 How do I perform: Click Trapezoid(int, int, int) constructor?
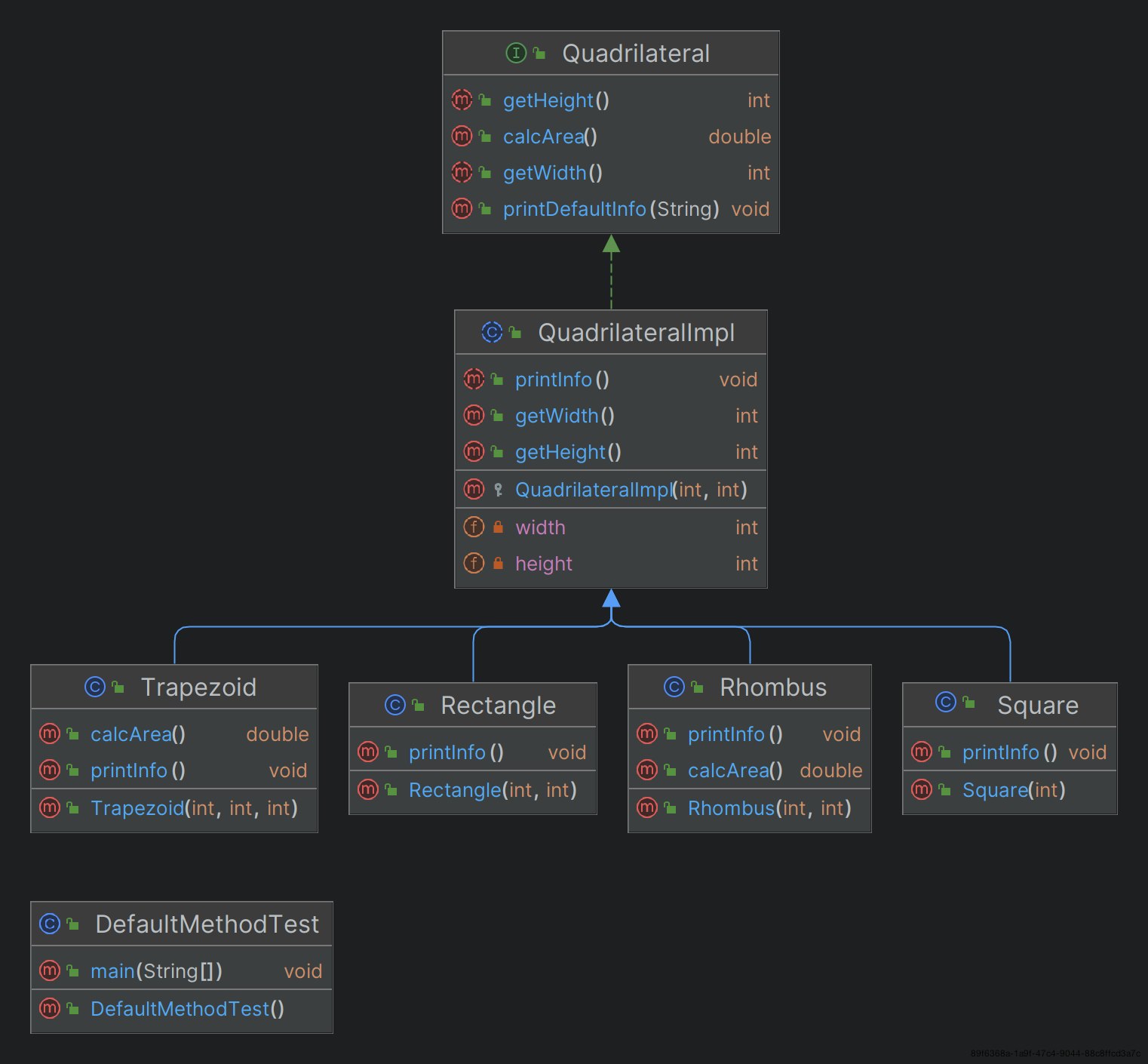point(194,808)
